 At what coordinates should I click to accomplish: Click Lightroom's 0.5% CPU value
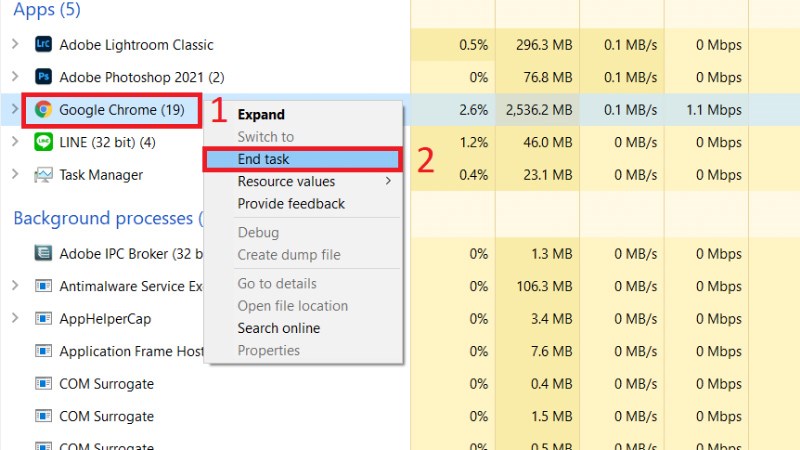[x=473, y=45]
